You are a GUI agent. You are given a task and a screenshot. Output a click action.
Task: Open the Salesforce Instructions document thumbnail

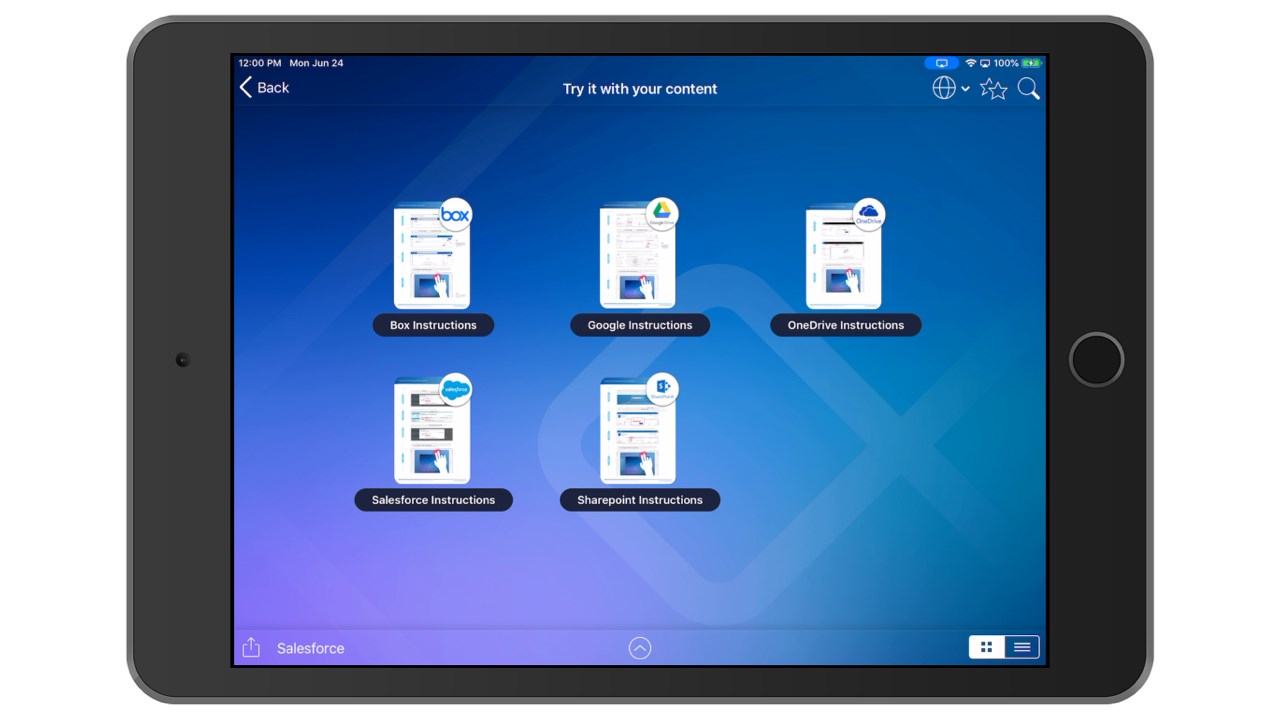(x=432, y=432)
